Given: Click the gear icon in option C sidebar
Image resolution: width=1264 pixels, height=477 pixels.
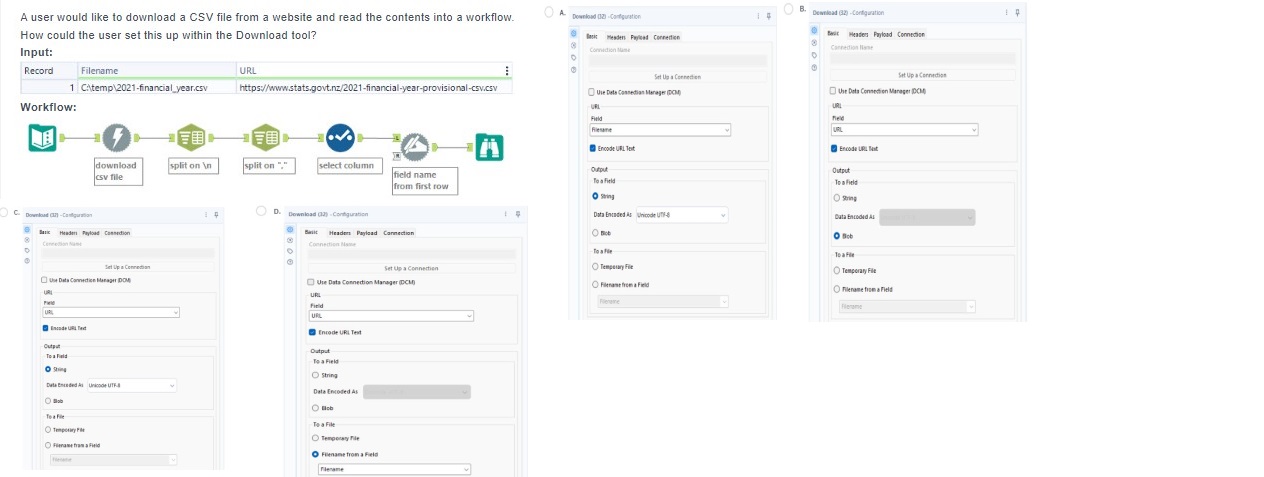Looking at the screenshot, I should 28,231.
